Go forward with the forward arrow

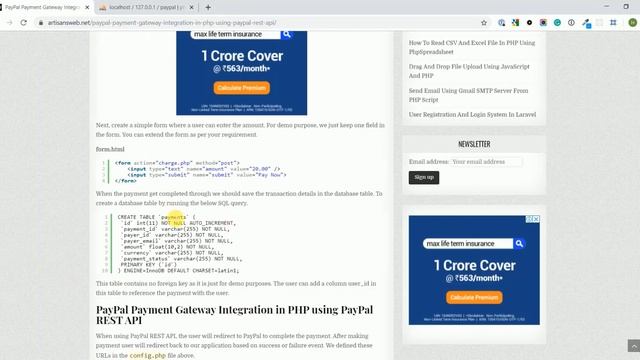tap(10, 23)
